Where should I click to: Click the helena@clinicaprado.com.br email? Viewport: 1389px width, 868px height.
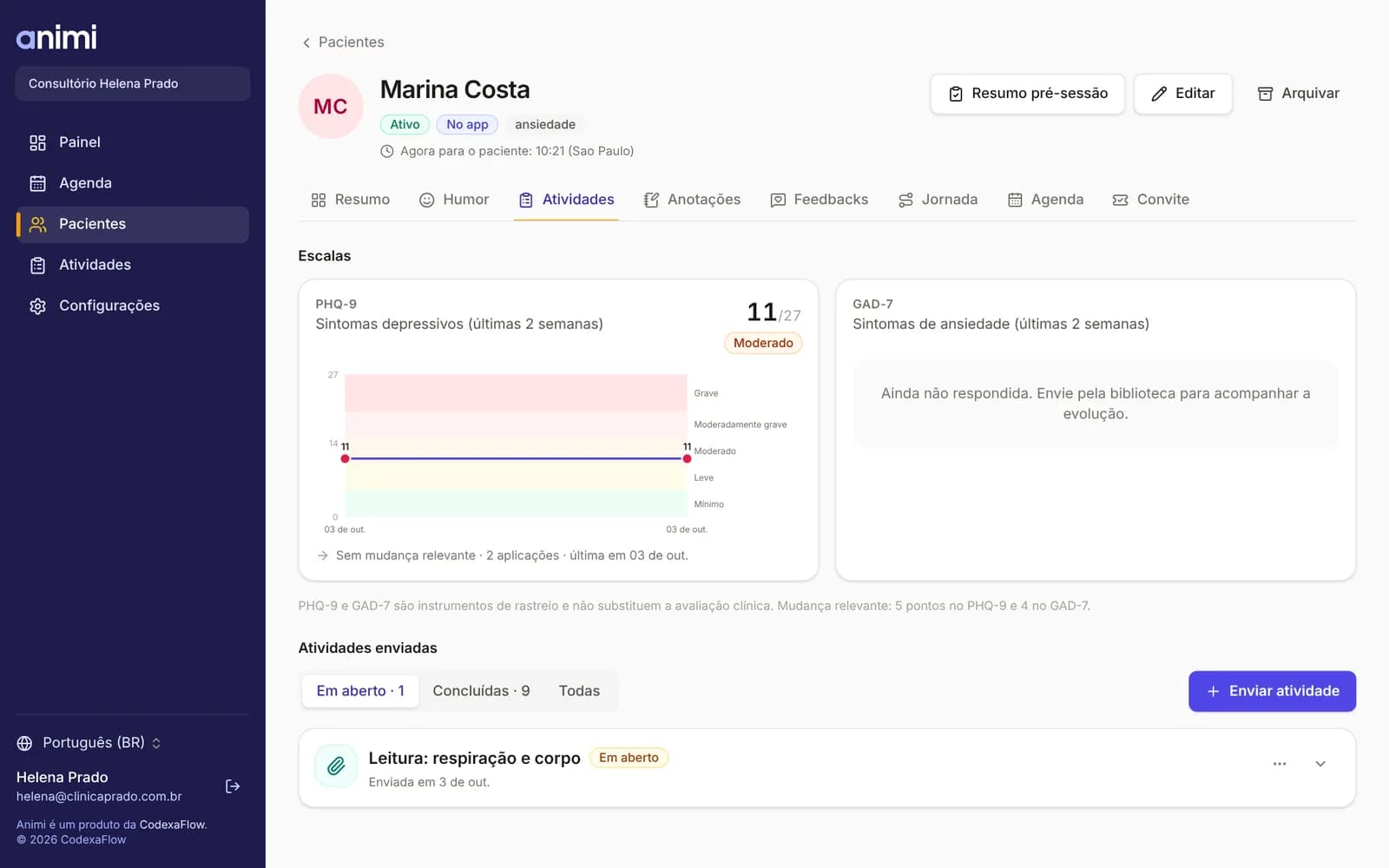99,797
